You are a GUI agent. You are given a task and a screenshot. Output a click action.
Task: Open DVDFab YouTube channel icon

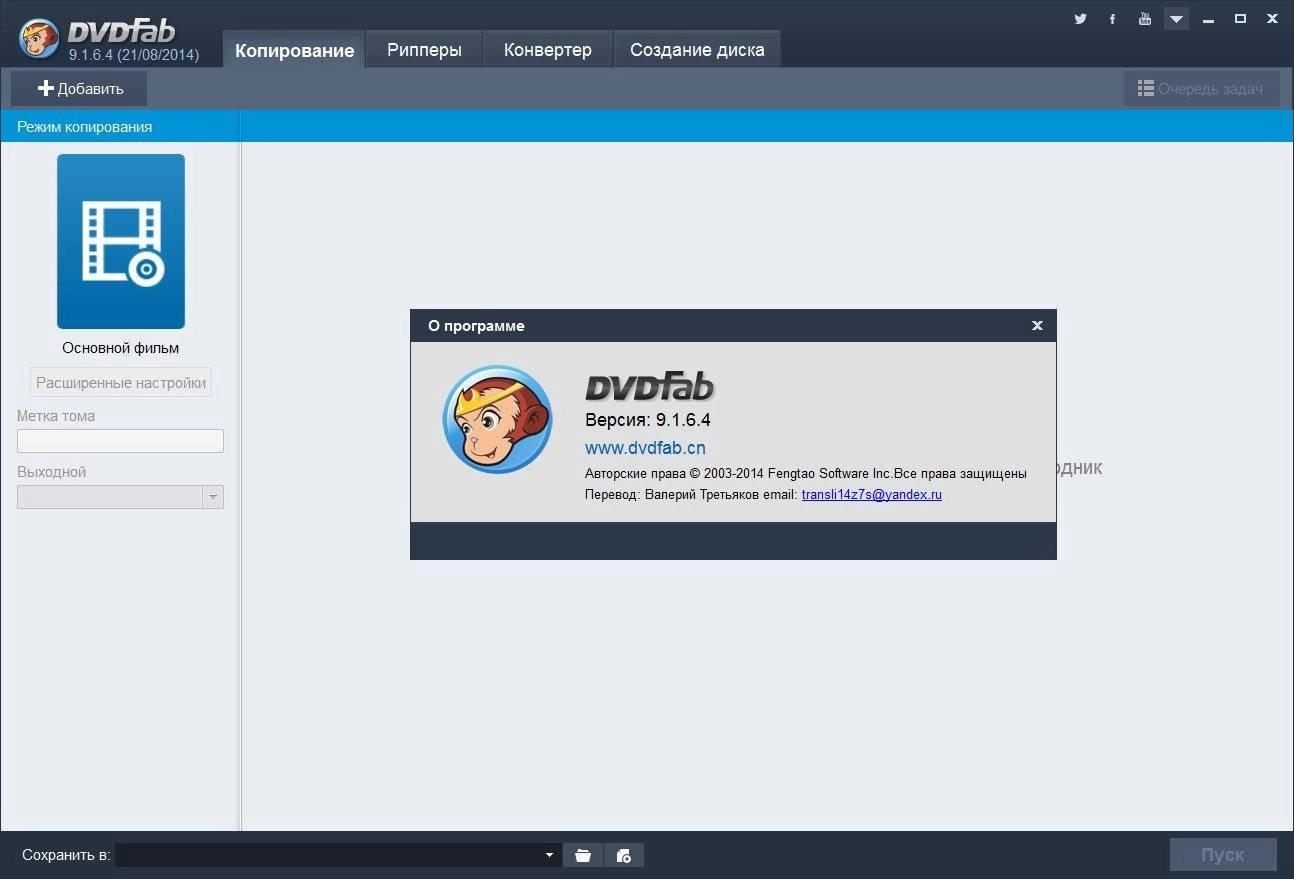coord(1145,18)
